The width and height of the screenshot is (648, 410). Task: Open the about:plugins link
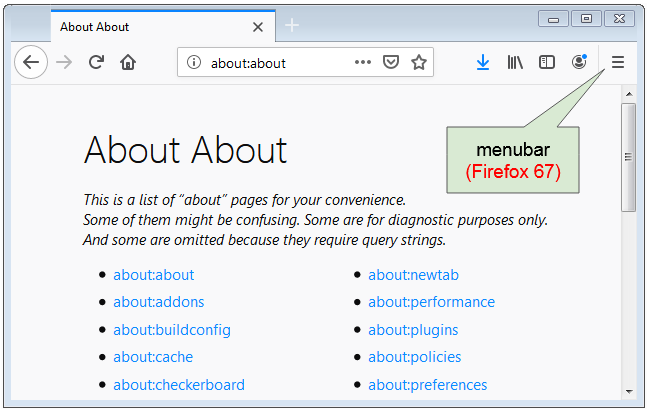coord(413,330)
